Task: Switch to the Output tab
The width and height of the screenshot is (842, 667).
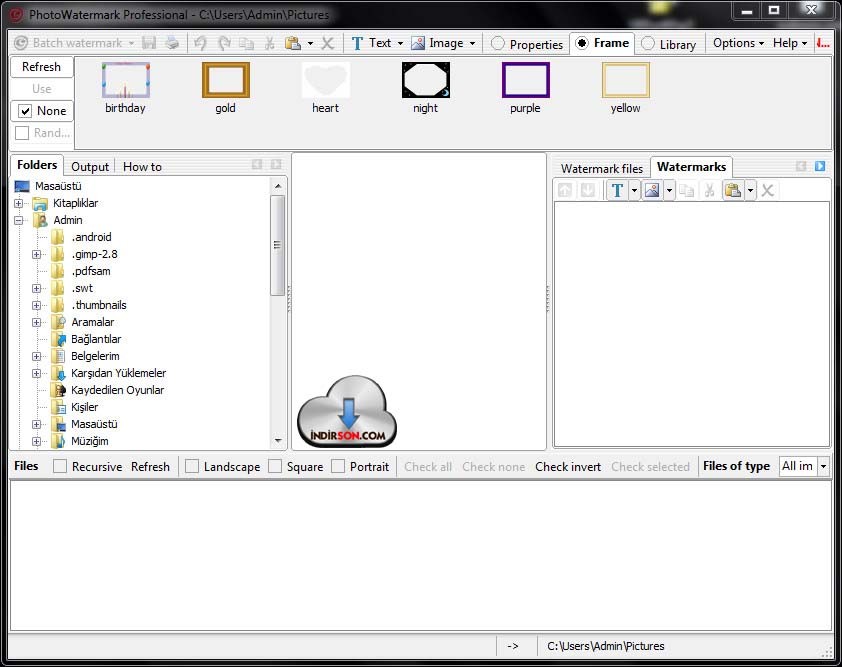Action: pyautogui.click(x=90, y=167)
